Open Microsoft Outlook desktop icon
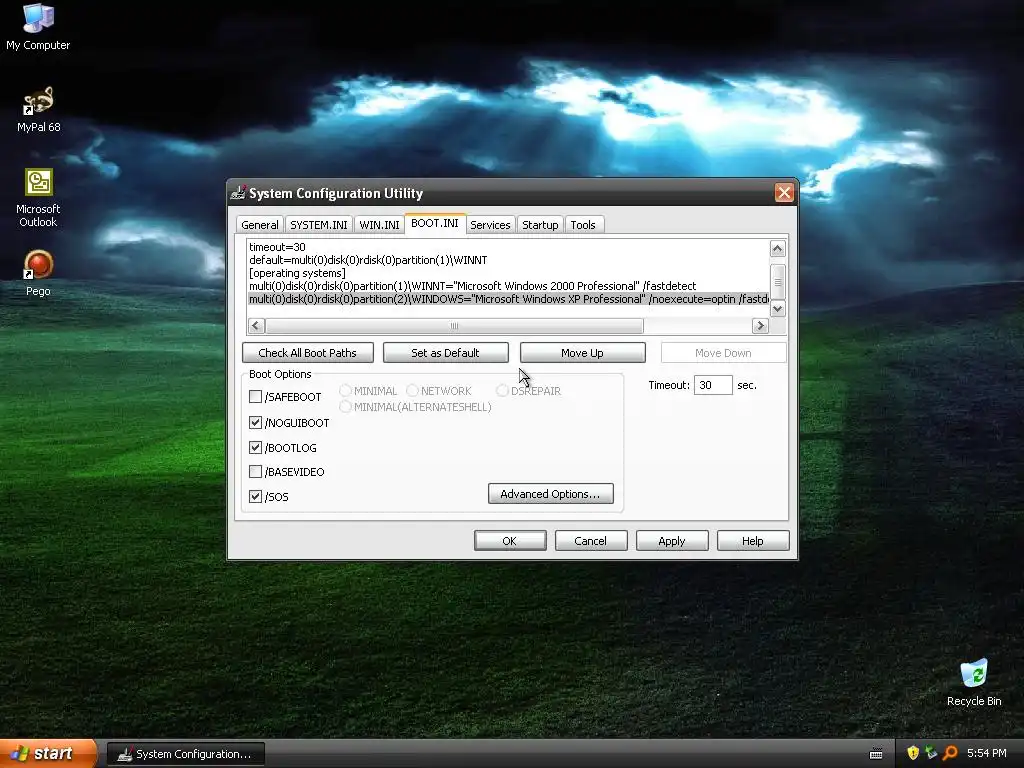Viewport: 1024px width, 768px height. [38, 198]
